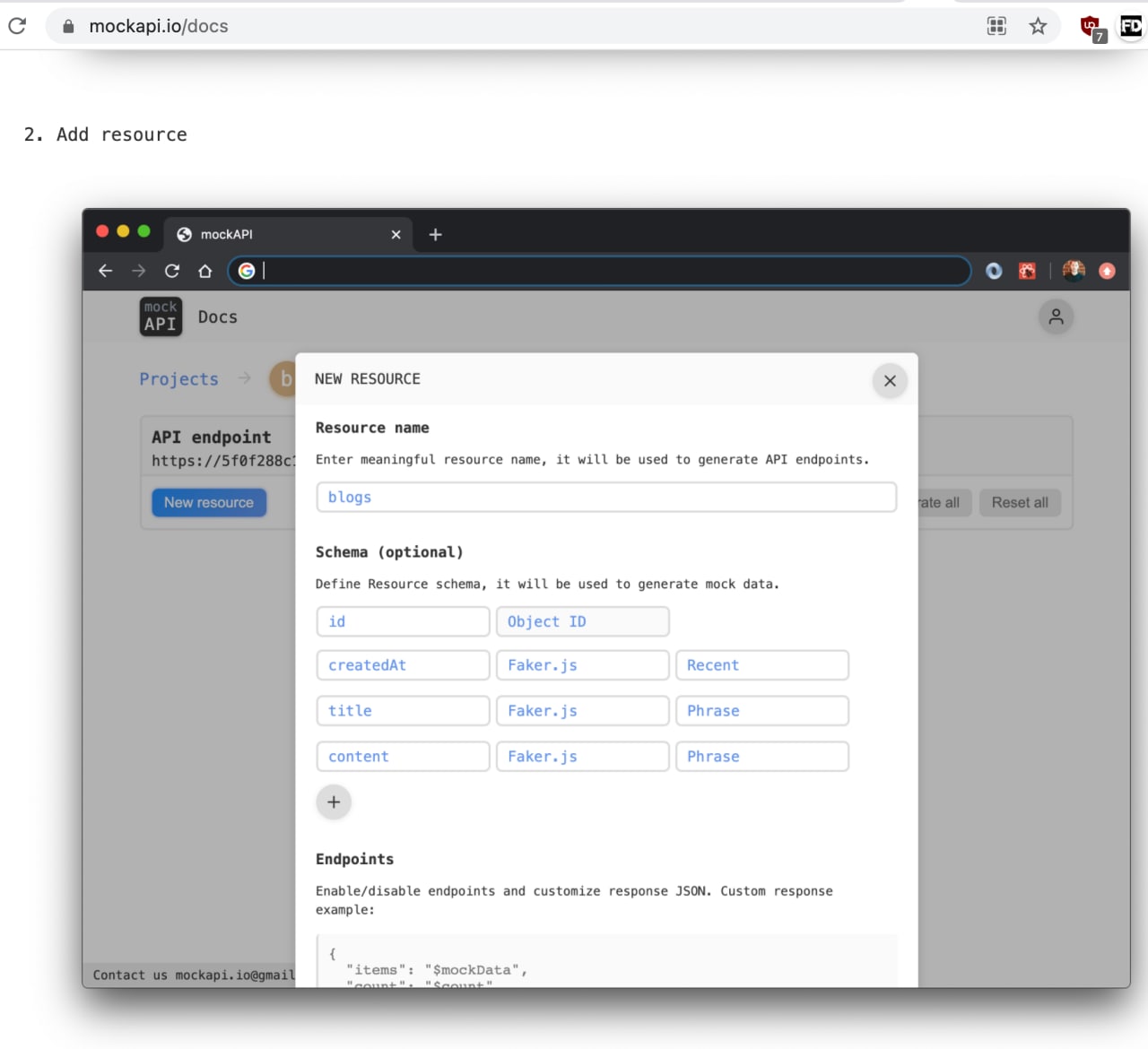Click the Reset all button
The height and width of the screenshot is (1049, 1148).
point(1020,502)
